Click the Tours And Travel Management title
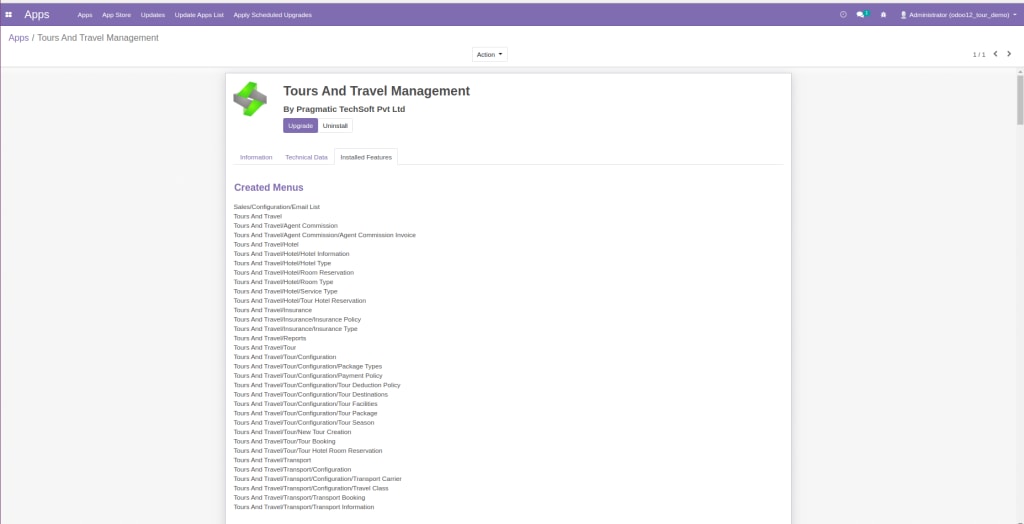This screenshot has height=524, width=1024. pos(376,91)
